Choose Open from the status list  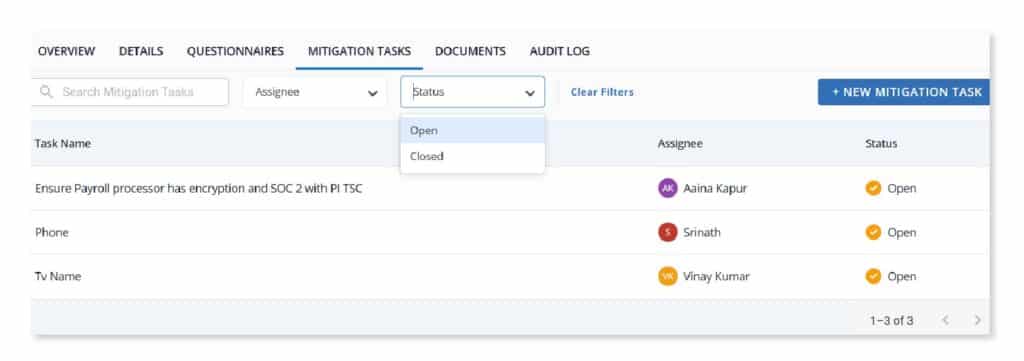pos(472,131)
